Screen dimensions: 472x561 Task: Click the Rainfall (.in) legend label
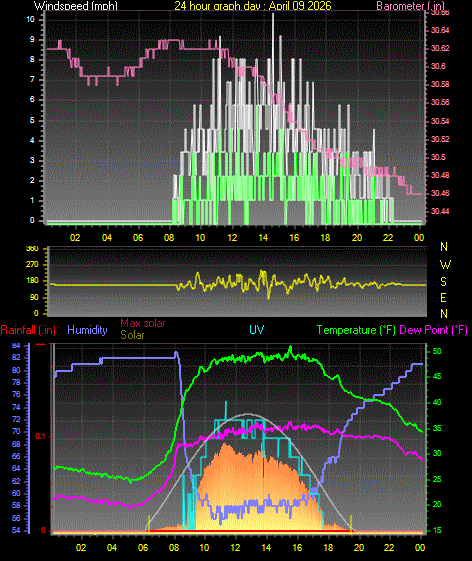pyautogui.click(x=28, y=330)
